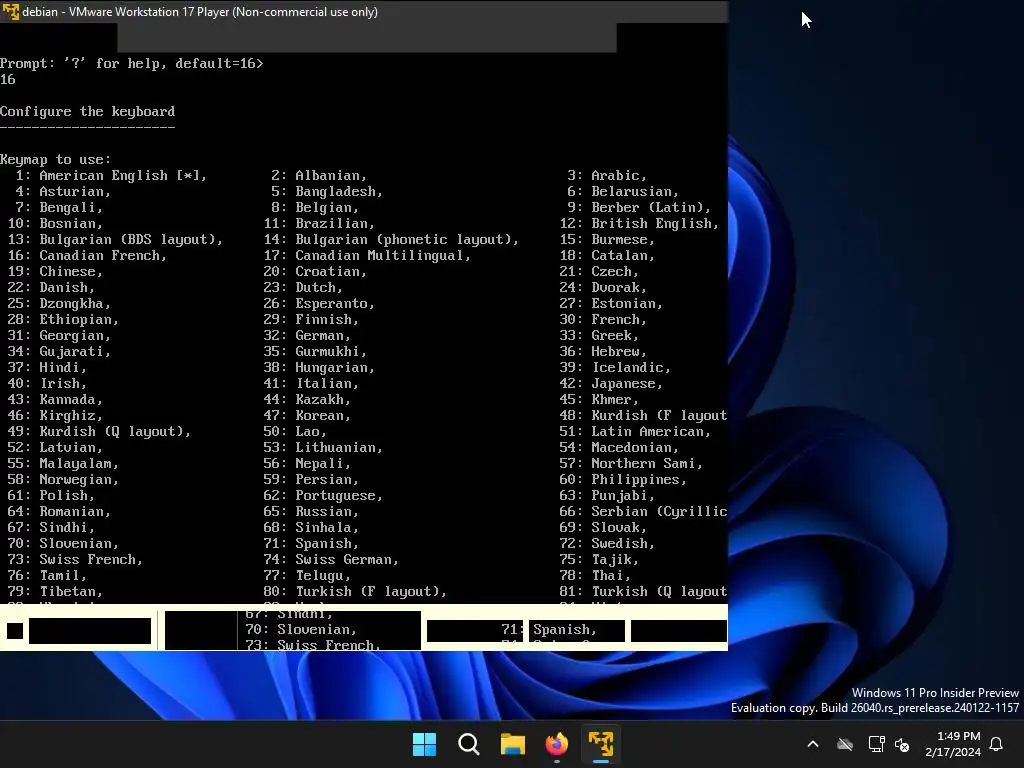
Task: Select '58: Norwegian' keymap entry
Action: 63,479
